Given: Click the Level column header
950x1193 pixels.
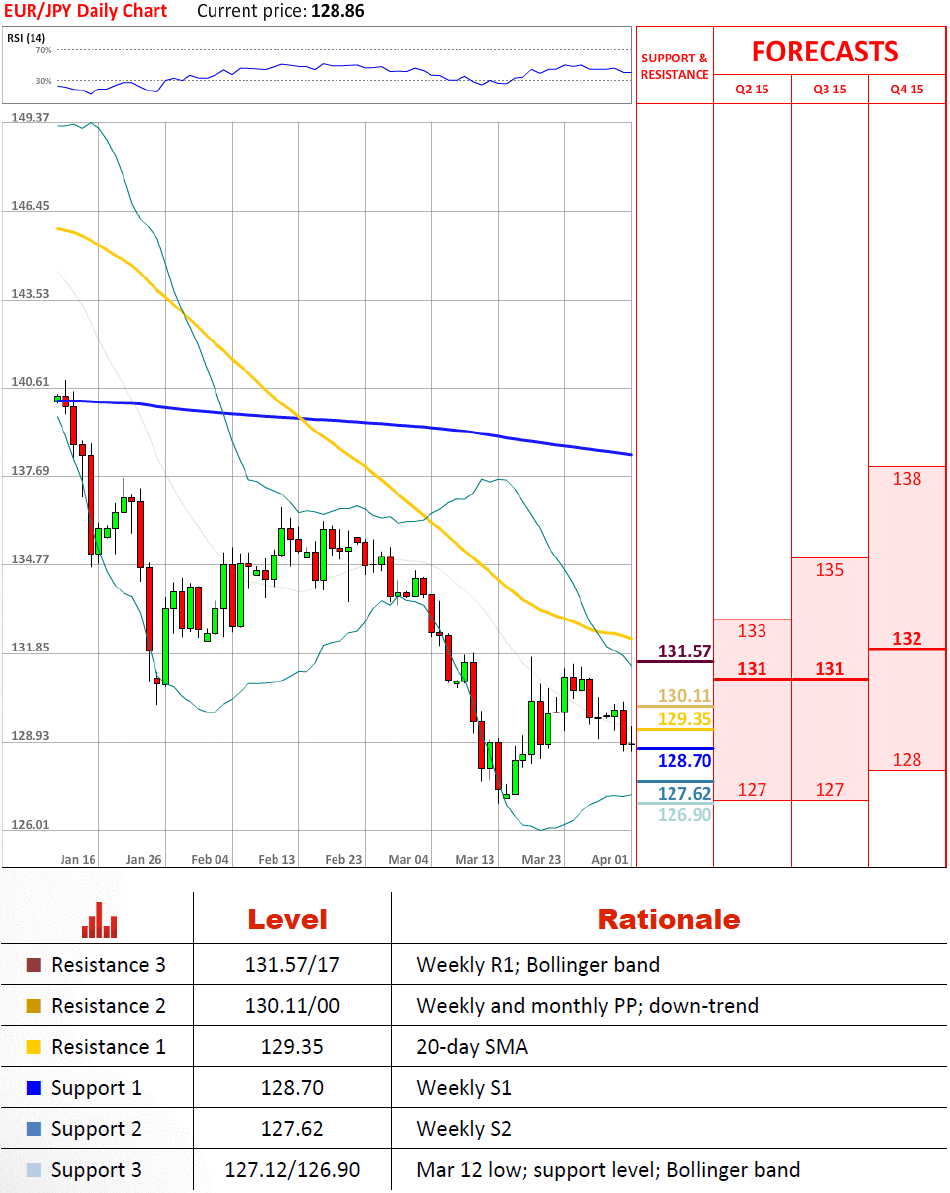Looking at the screenshot, I should (x=288, y=919).
